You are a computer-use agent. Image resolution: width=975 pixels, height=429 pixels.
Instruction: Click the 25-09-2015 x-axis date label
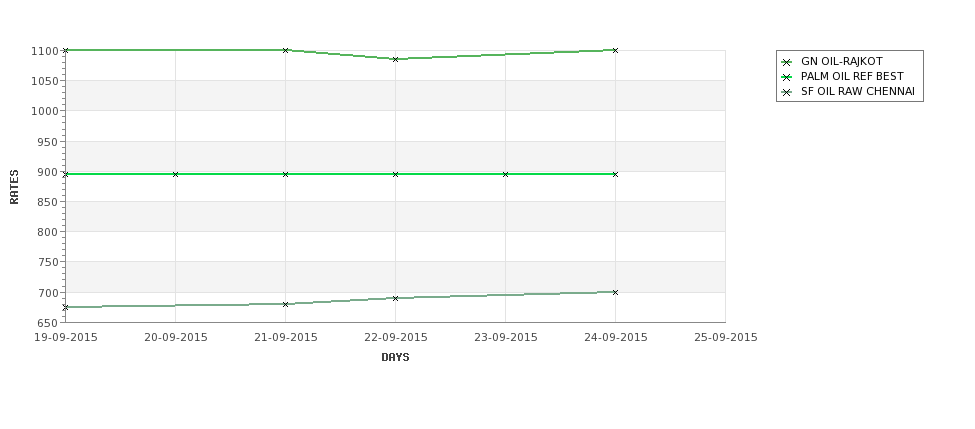pos(726,338)
